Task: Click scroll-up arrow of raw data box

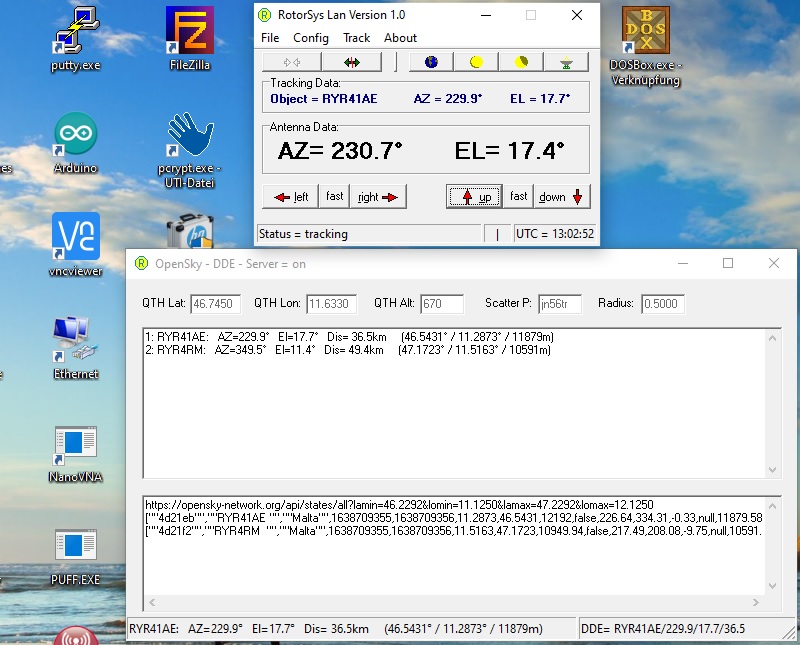Action: point(772,506)
